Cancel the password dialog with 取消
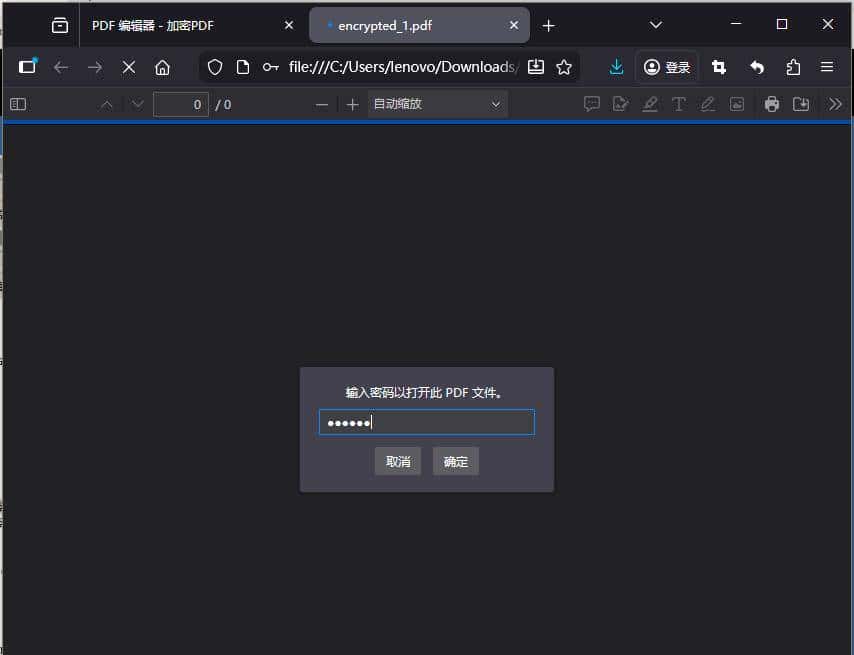Screen dimensions: 854x655 click(397, 461)
